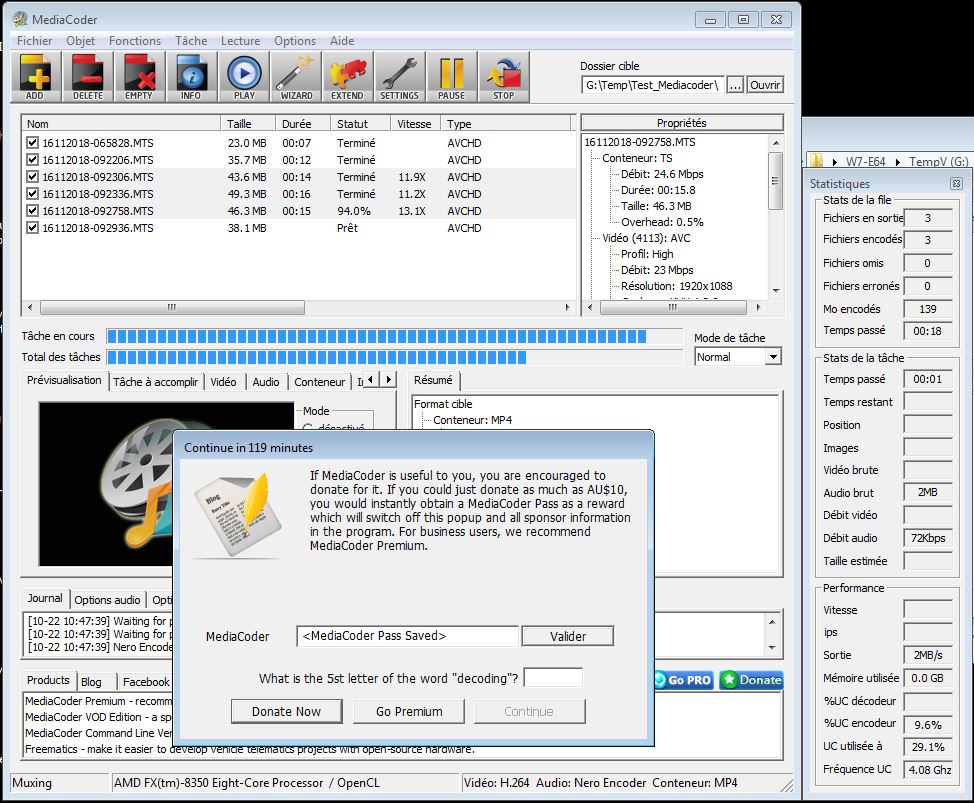This screenshot has width=974, height=803.
Task: Open the INFO toolbar icon
Action: (191, 77)
